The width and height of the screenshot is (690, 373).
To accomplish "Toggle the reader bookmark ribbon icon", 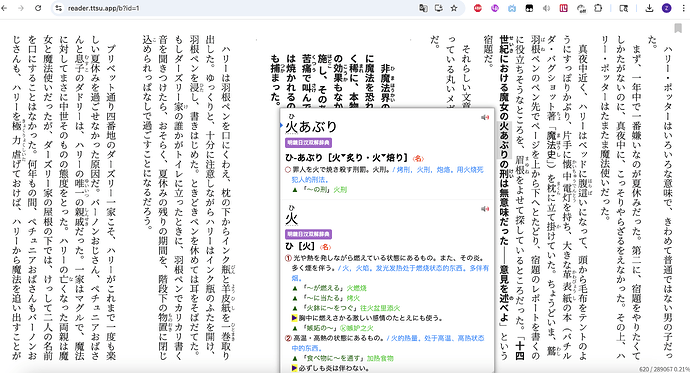I will 678,28.
